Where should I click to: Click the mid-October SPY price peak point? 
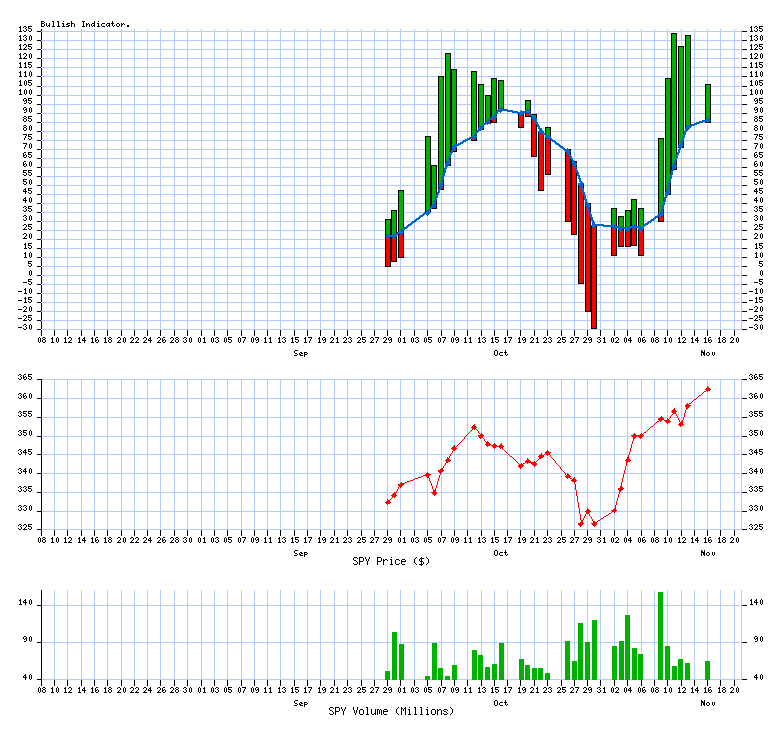pos(474,427)
